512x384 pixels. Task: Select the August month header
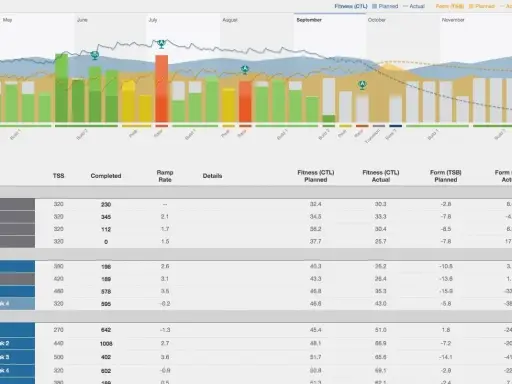click(x=230, y=20)
